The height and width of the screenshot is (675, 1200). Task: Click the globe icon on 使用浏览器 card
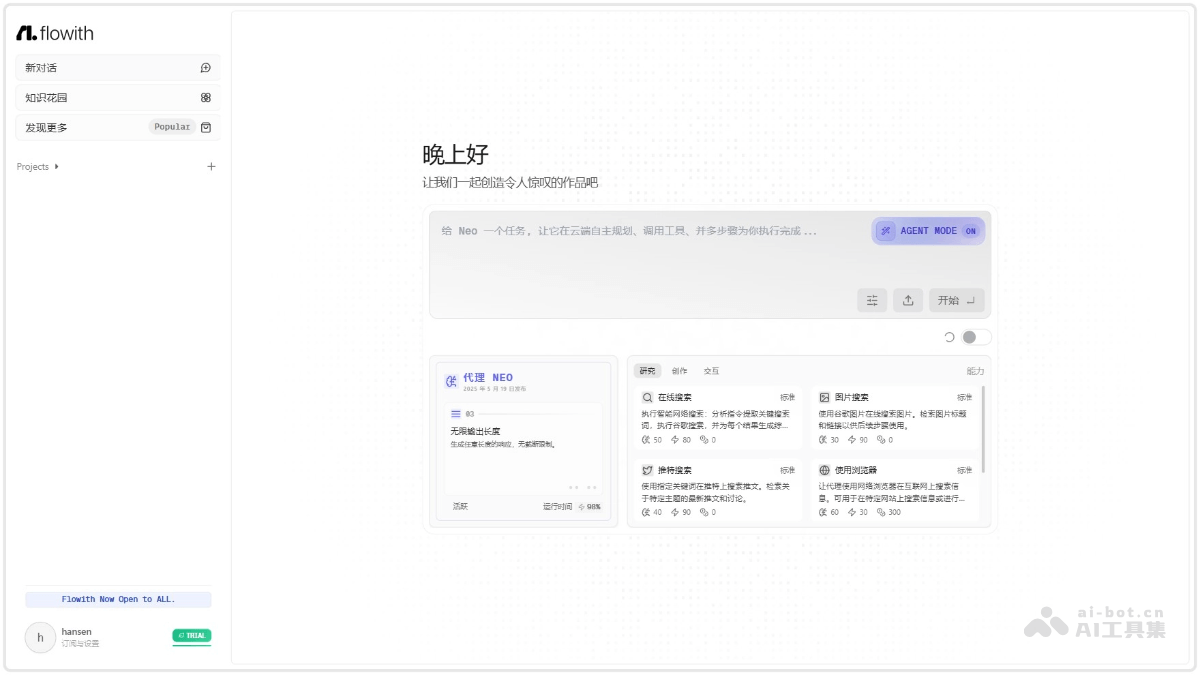click(x=826, y=469)
